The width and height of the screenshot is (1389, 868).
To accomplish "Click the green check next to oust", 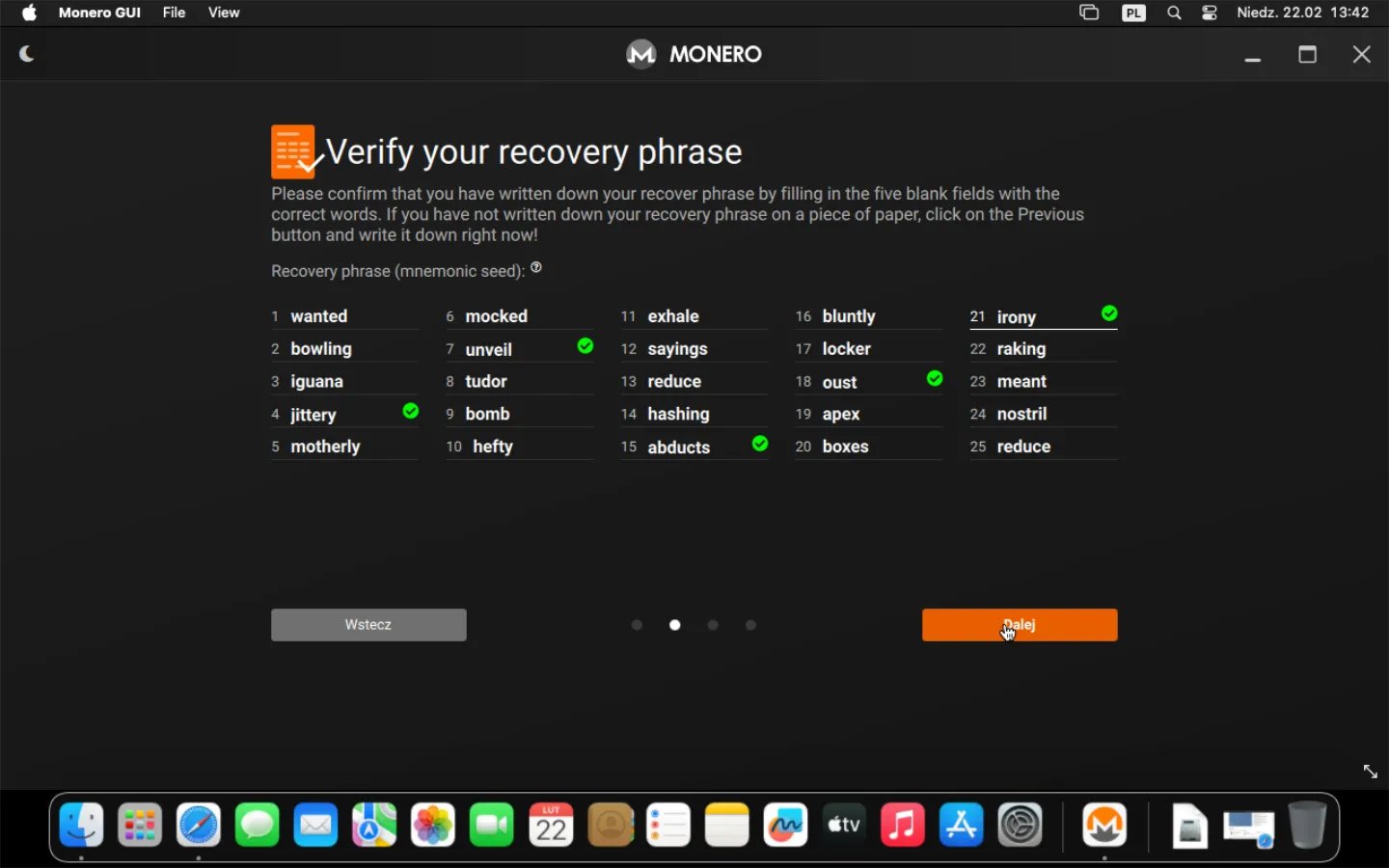I will [x=935, y=379].
